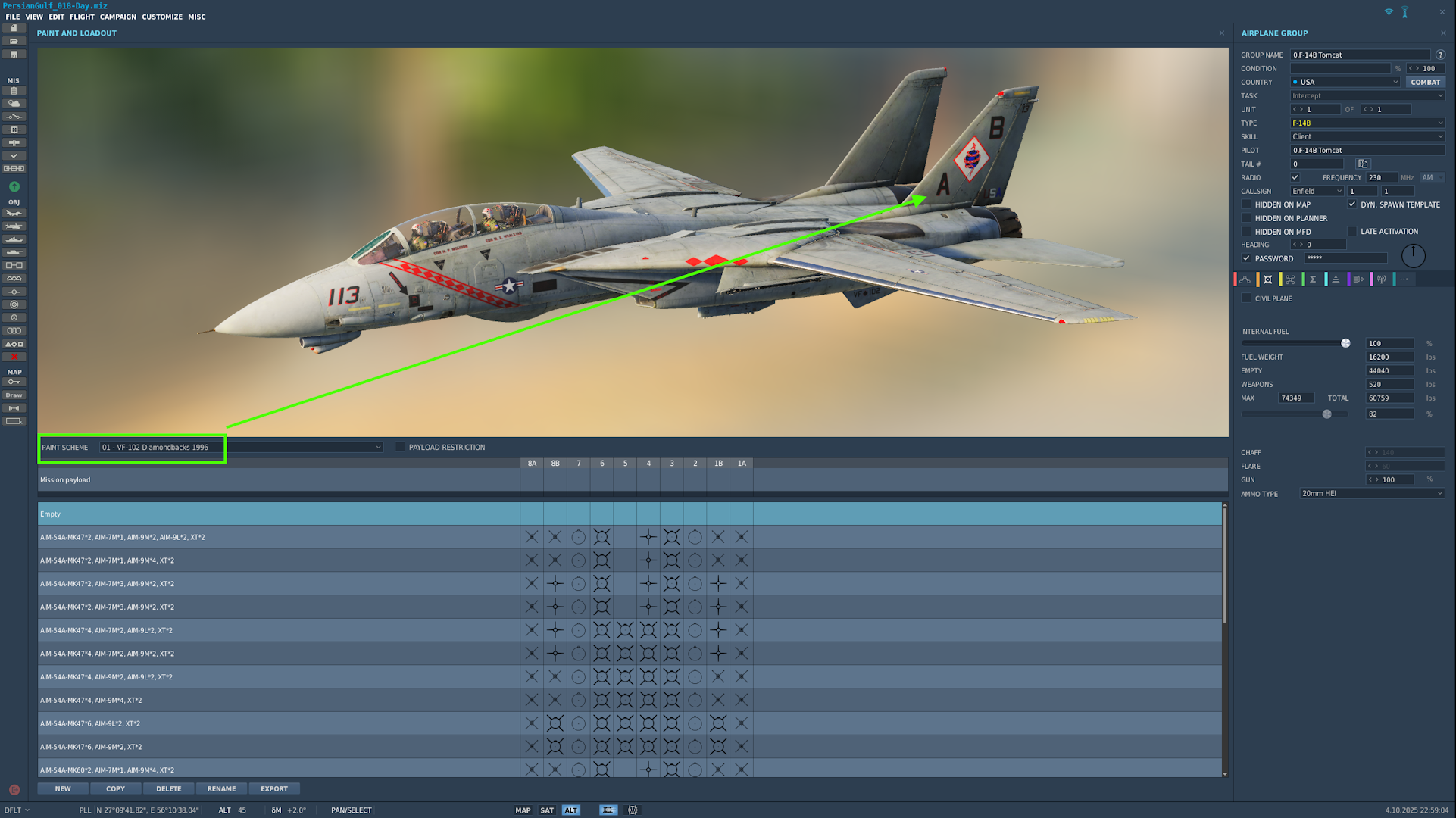1456x818 pixels.
Task: Enable Payload Restriction checkbox
Action: (400, 448)
